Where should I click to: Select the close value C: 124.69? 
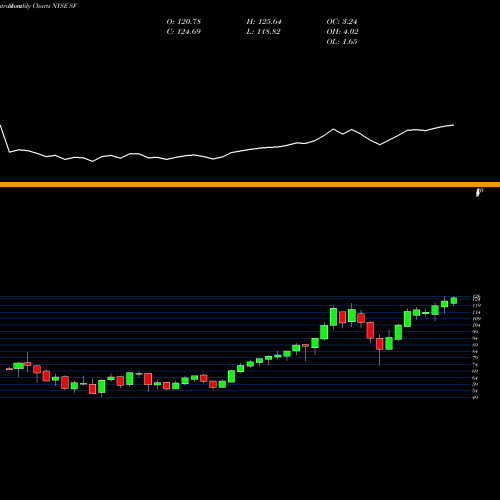pyautogui.click(x=184, y=32)
